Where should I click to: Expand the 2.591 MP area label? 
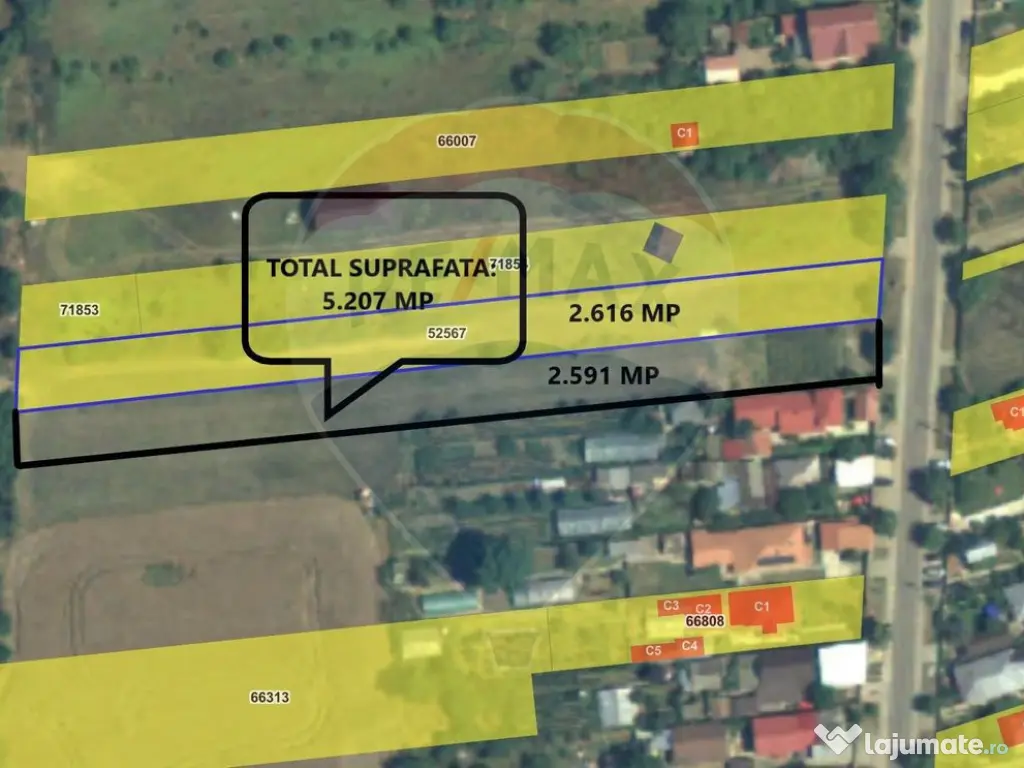click(x=602, y=377)
